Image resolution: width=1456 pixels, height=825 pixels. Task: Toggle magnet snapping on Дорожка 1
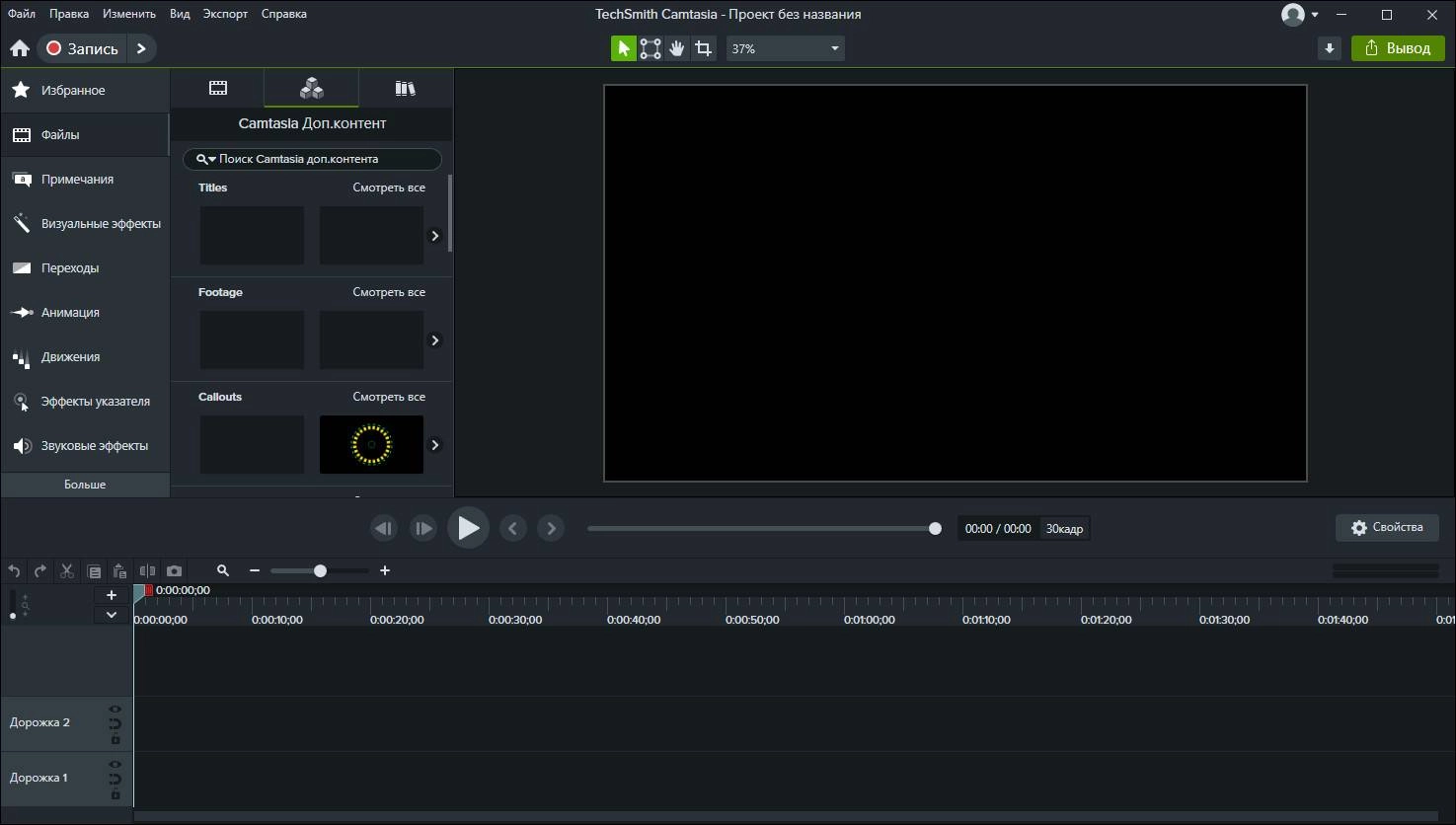115,779
